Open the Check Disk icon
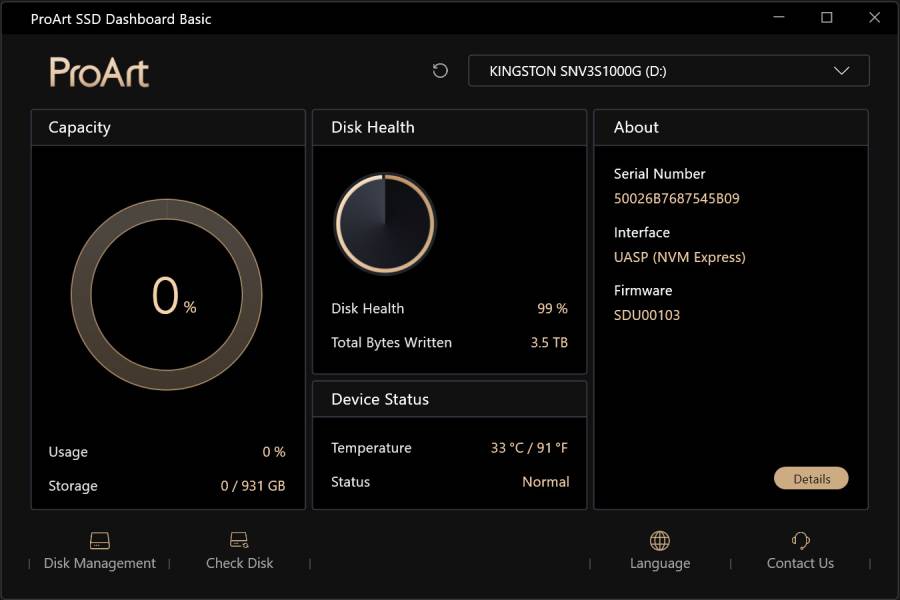The width and height of the screenshot is (900, 600). tap(239, 540)
